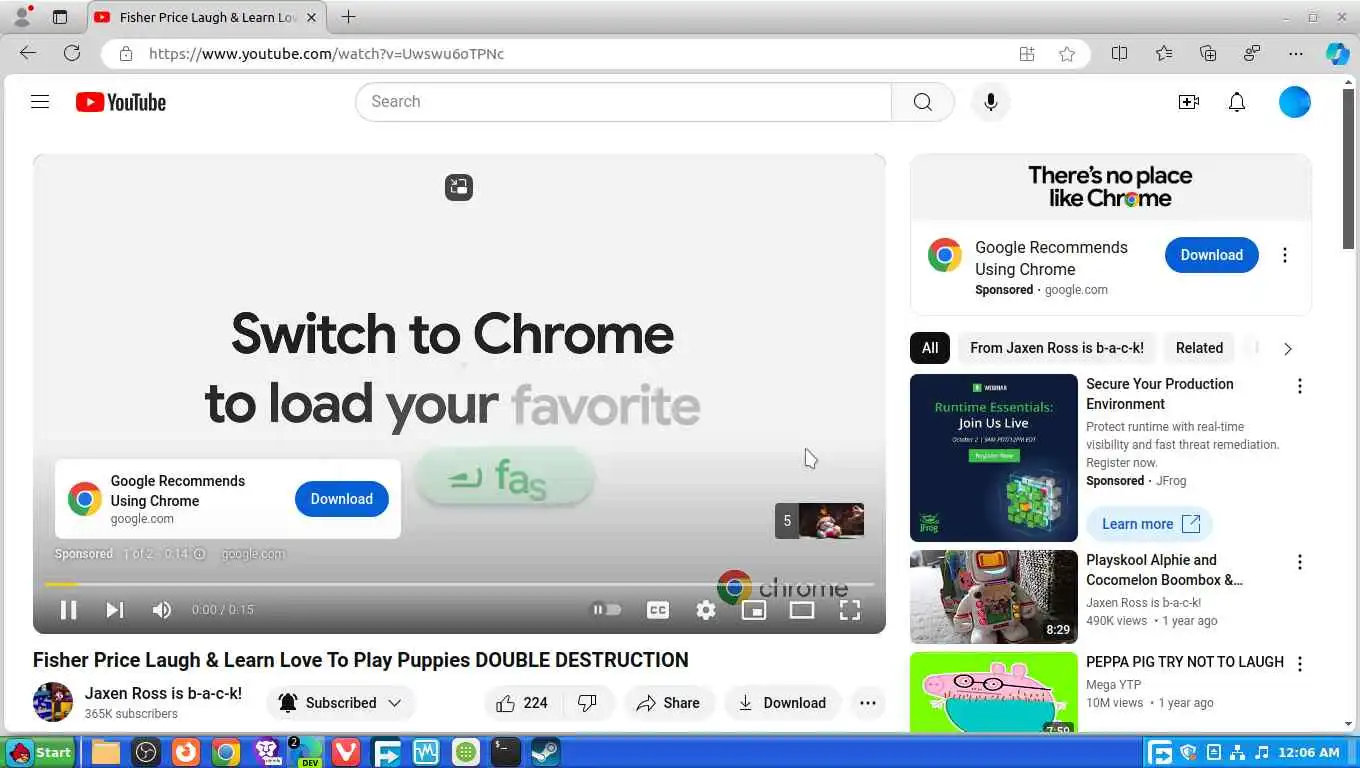The height and width of the screenshot is (768, 1360).
Task: Open the ad info icon next to Sponsored
Action: pos(199,554)
